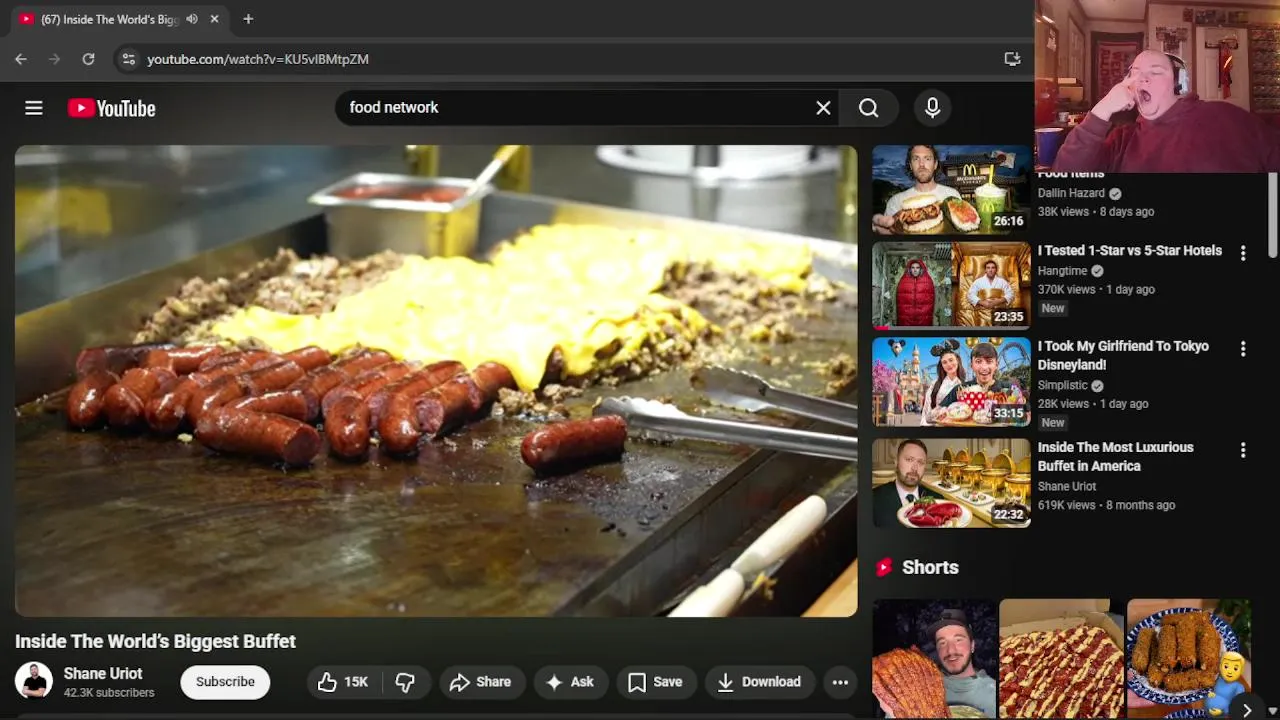This screenshot has width=1280, height=720.
Task: Open more actions three-dot menu under video
Action: (x=840, y=682)
